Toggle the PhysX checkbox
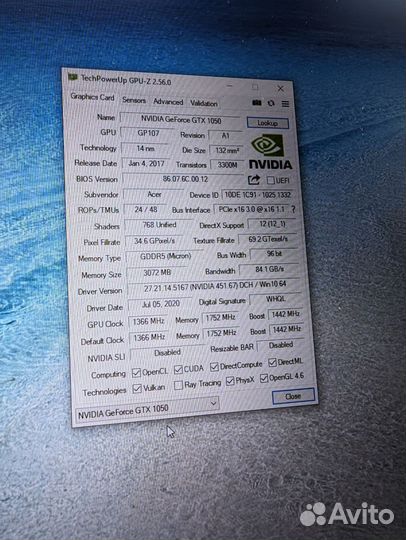The height and width of the screenshot is (540, 406). (x=230, y=381)
